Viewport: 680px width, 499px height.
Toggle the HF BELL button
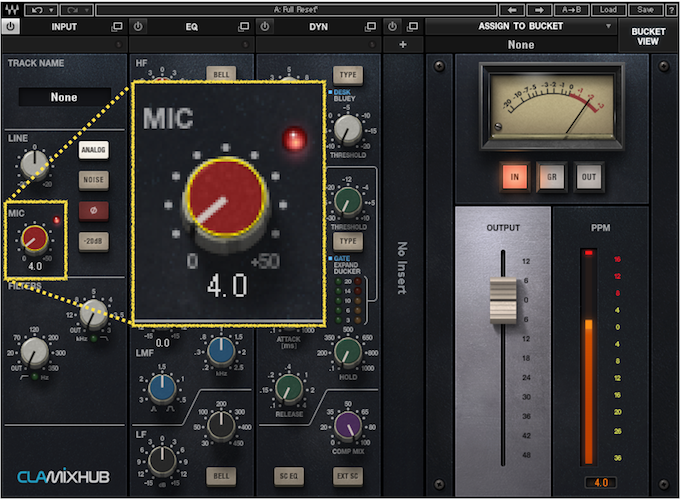click(x=221, y=74)
